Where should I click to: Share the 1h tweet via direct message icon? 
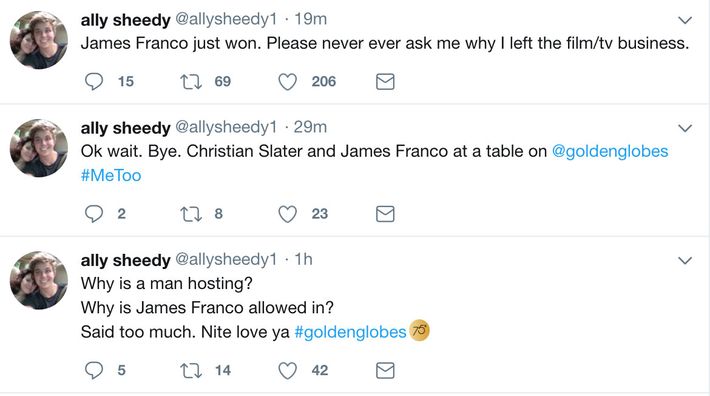[x=385, y=370]
